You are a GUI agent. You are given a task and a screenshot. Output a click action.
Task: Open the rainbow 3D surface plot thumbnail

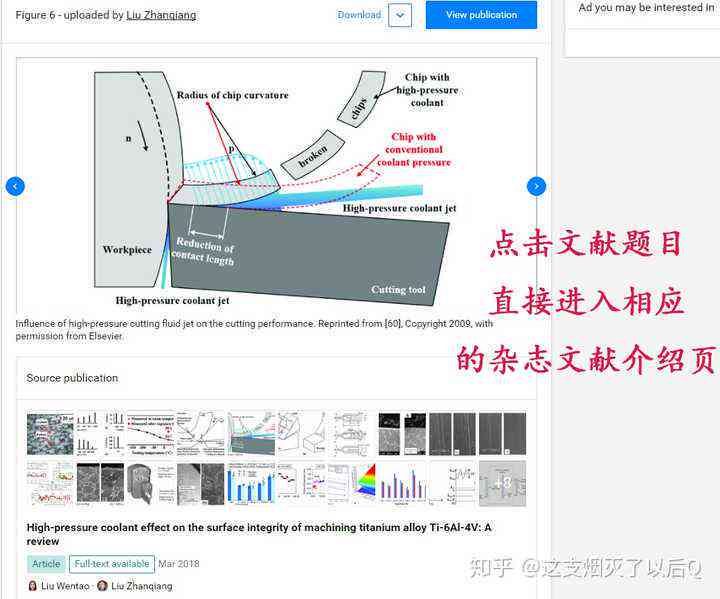[352, 483]
